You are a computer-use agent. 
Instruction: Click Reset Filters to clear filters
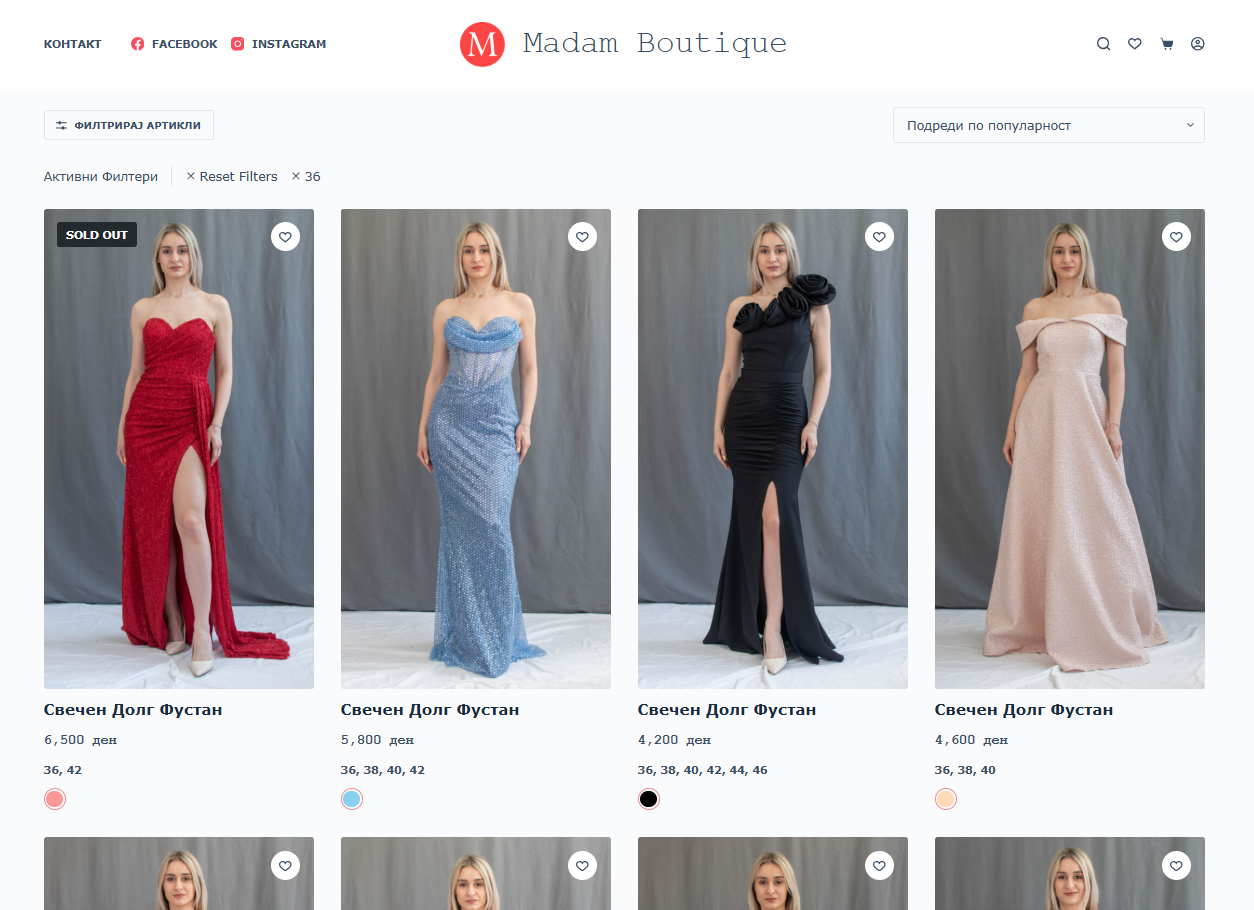click(x=232, y=176)
